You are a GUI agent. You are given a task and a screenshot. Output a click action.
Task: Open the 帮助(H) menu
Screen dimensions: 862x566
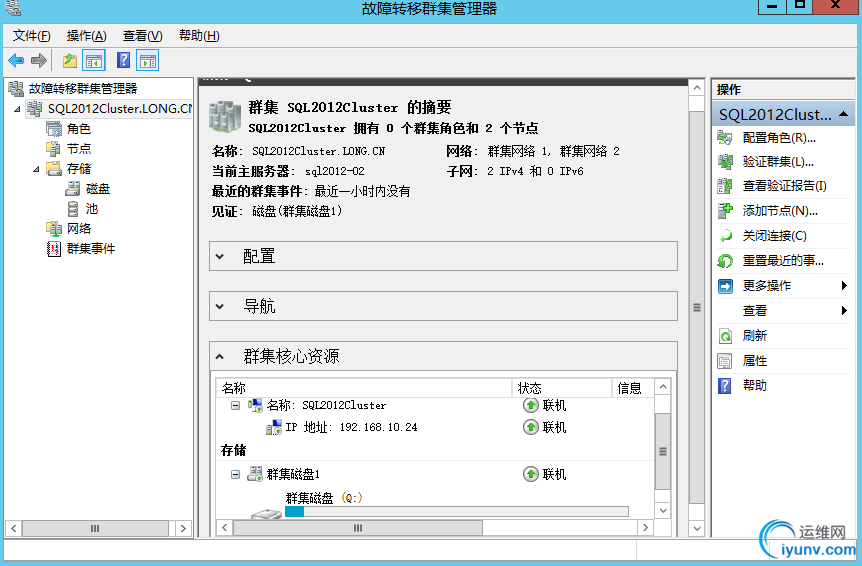199,36
